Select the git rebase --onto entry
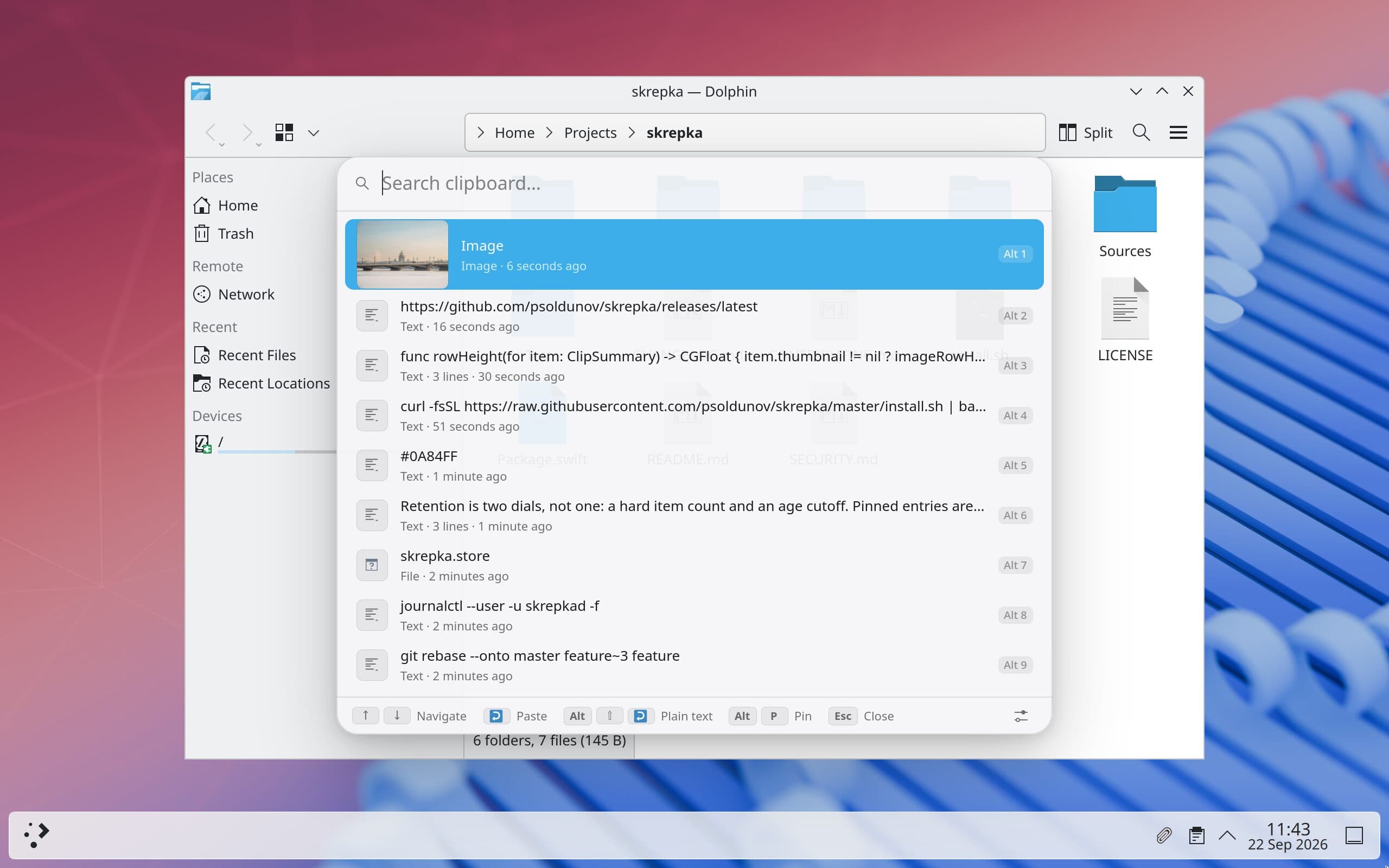 click(x=694, y=665)
